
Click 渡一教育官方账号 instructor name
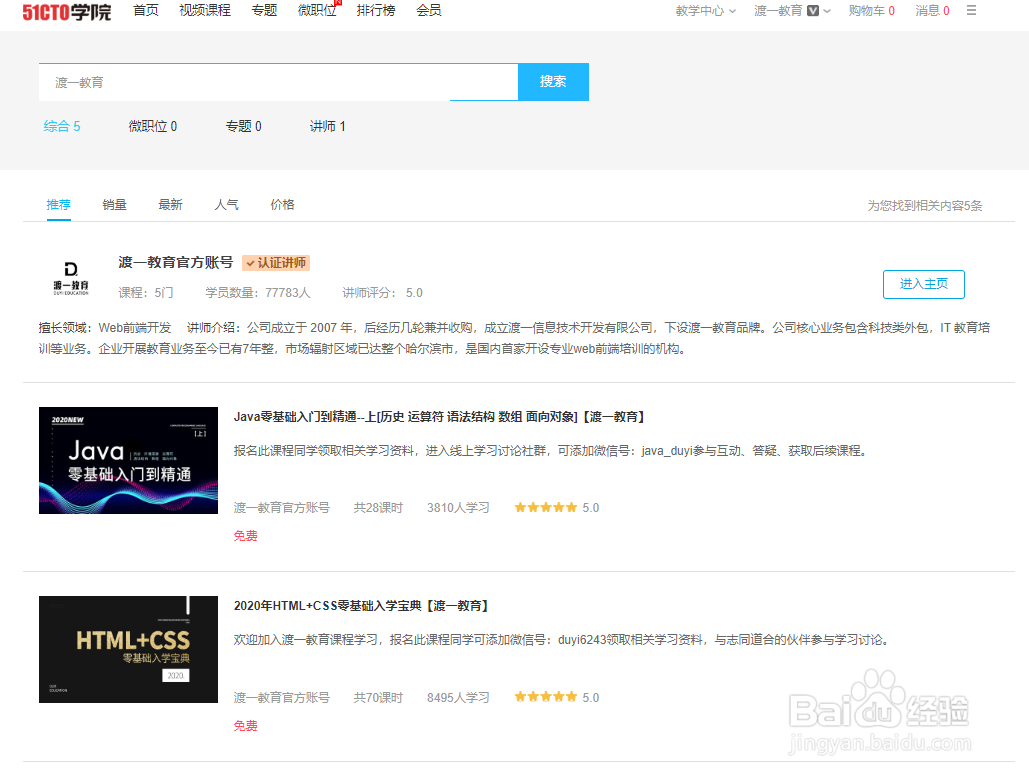tap(176, 263)
